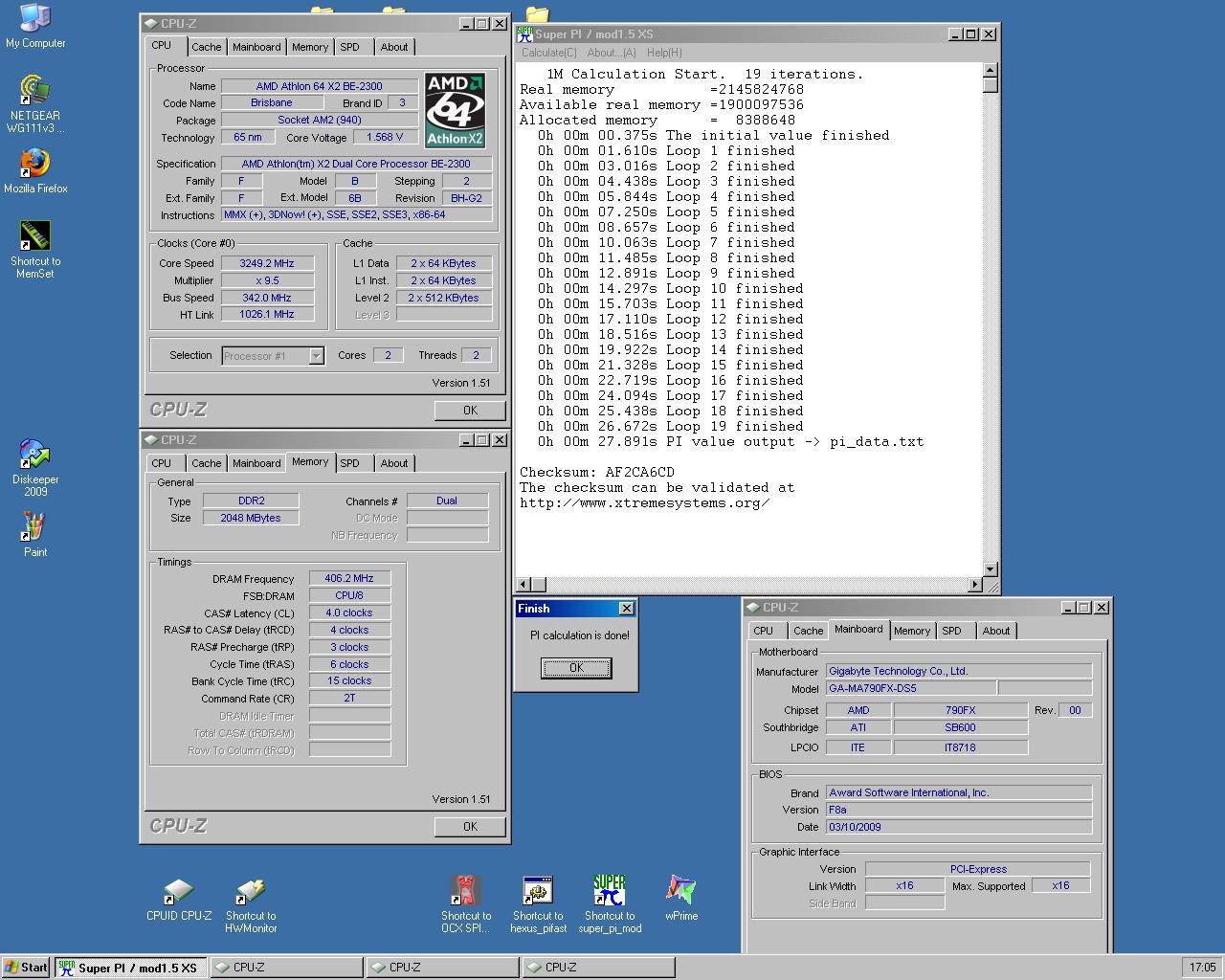1225x980 pixels.
Task: Open the CPUID CPU-Z desktop shortcut
Action: [179, 900]
